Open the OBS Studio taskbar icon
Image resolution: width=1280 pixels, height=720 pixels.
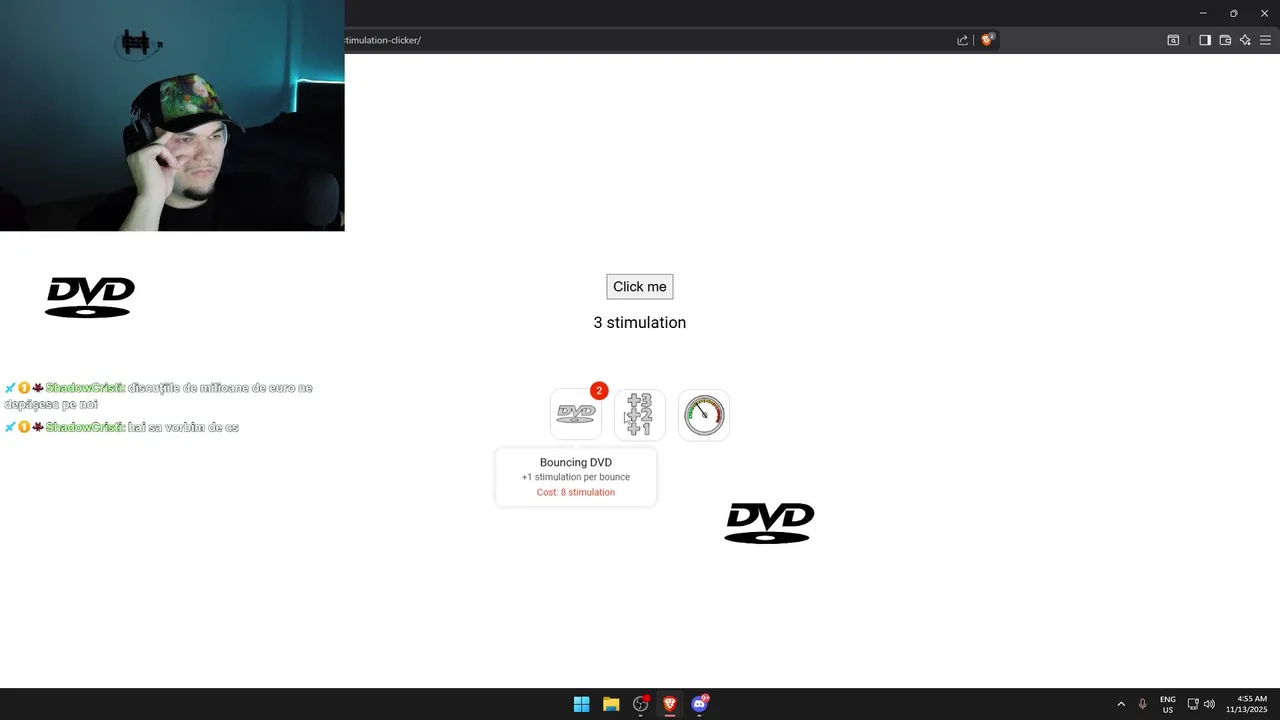tap(640, 704)
